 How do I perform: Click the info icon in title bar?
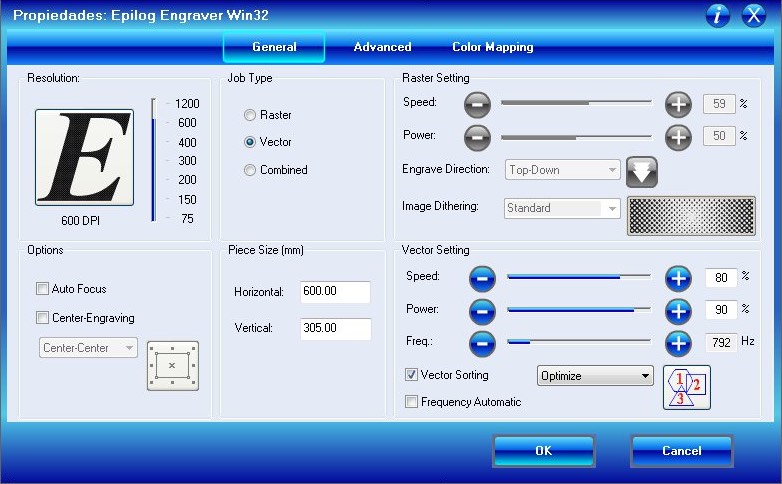click(718, 15)
